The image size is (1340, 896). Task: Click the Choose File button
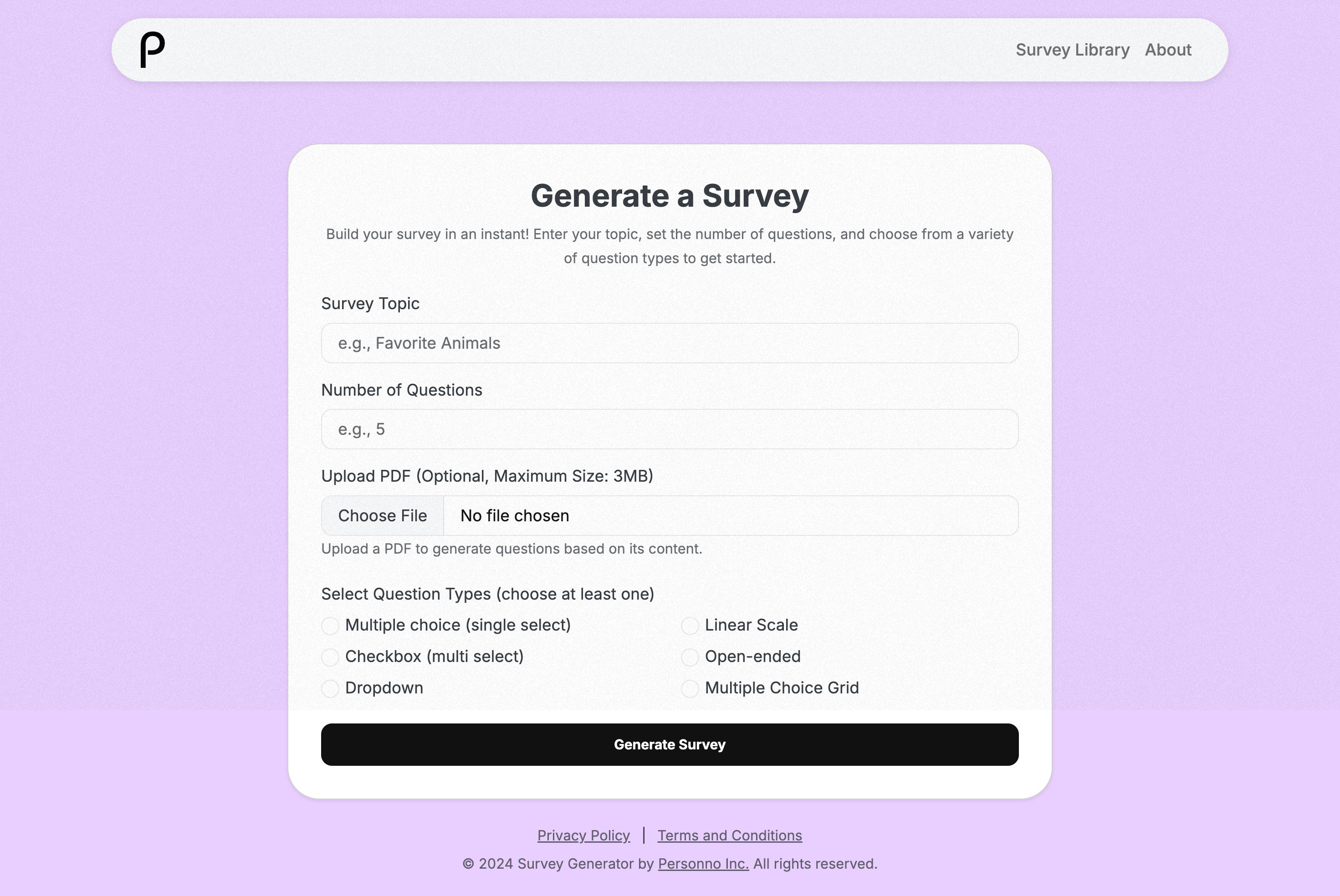click(383, 515)
